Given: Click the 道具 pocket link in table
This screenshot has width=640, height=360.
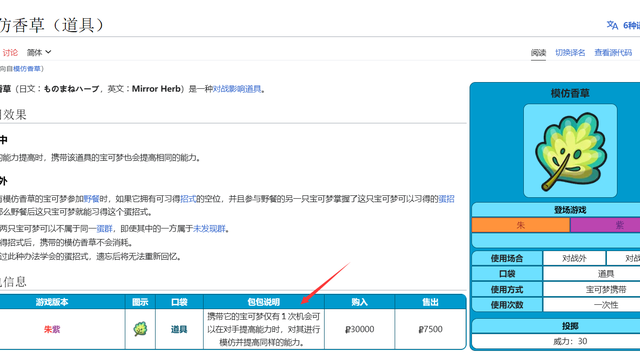Looking at the screenshot, I should pos(179,329).
